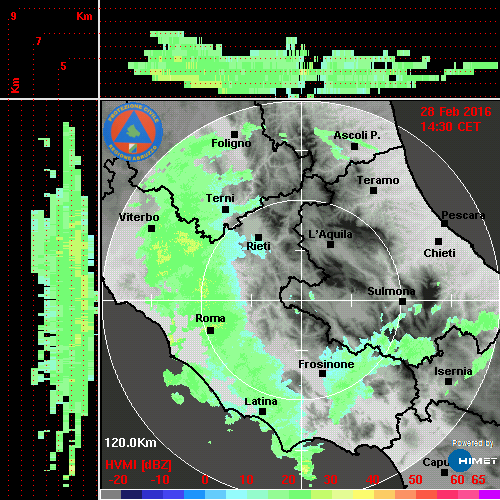Image resolution: width=500 pixels, height=500 pixels.
Task: Click the yellow swatch in the color scale
Action: point(363,494)
